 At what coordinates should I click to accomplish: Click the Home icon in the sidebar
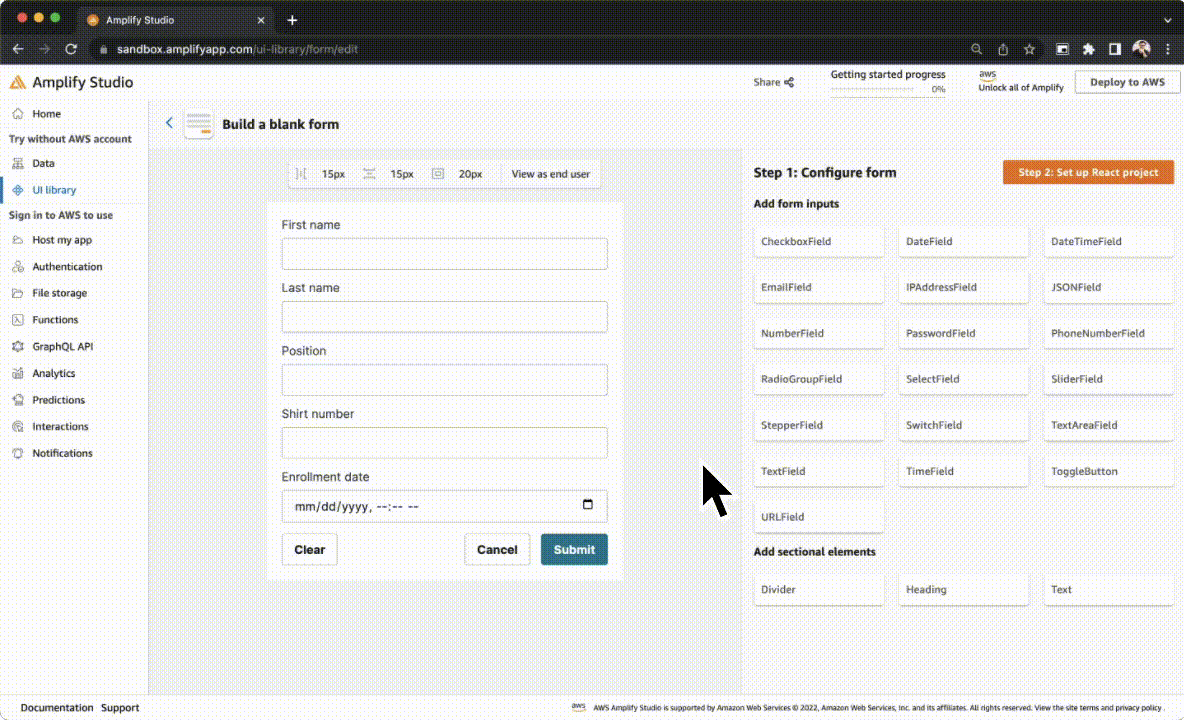17,114
